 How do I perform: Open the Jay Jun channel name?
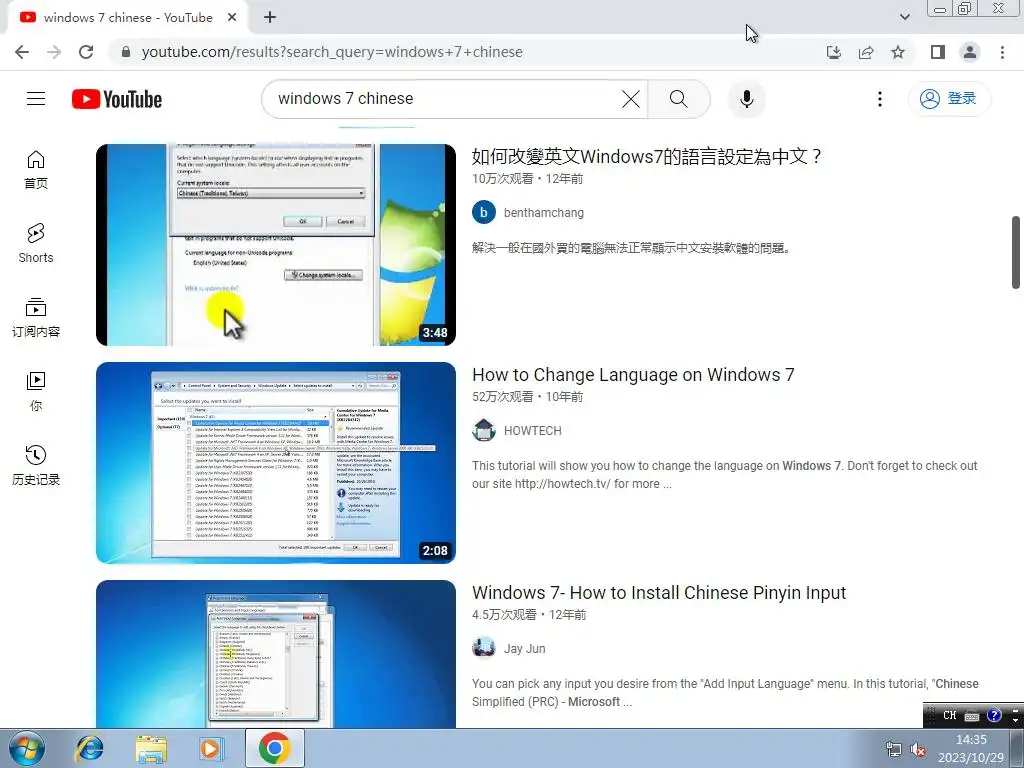524,649
